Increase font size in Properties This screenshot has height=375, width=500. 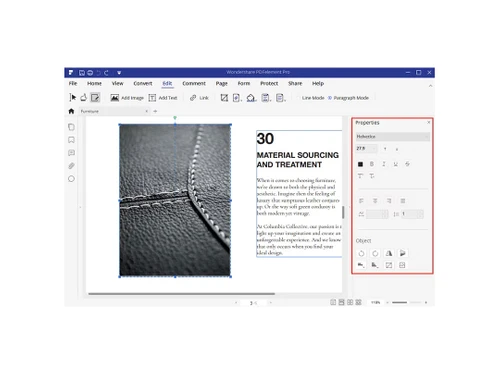tap(385, 149)
